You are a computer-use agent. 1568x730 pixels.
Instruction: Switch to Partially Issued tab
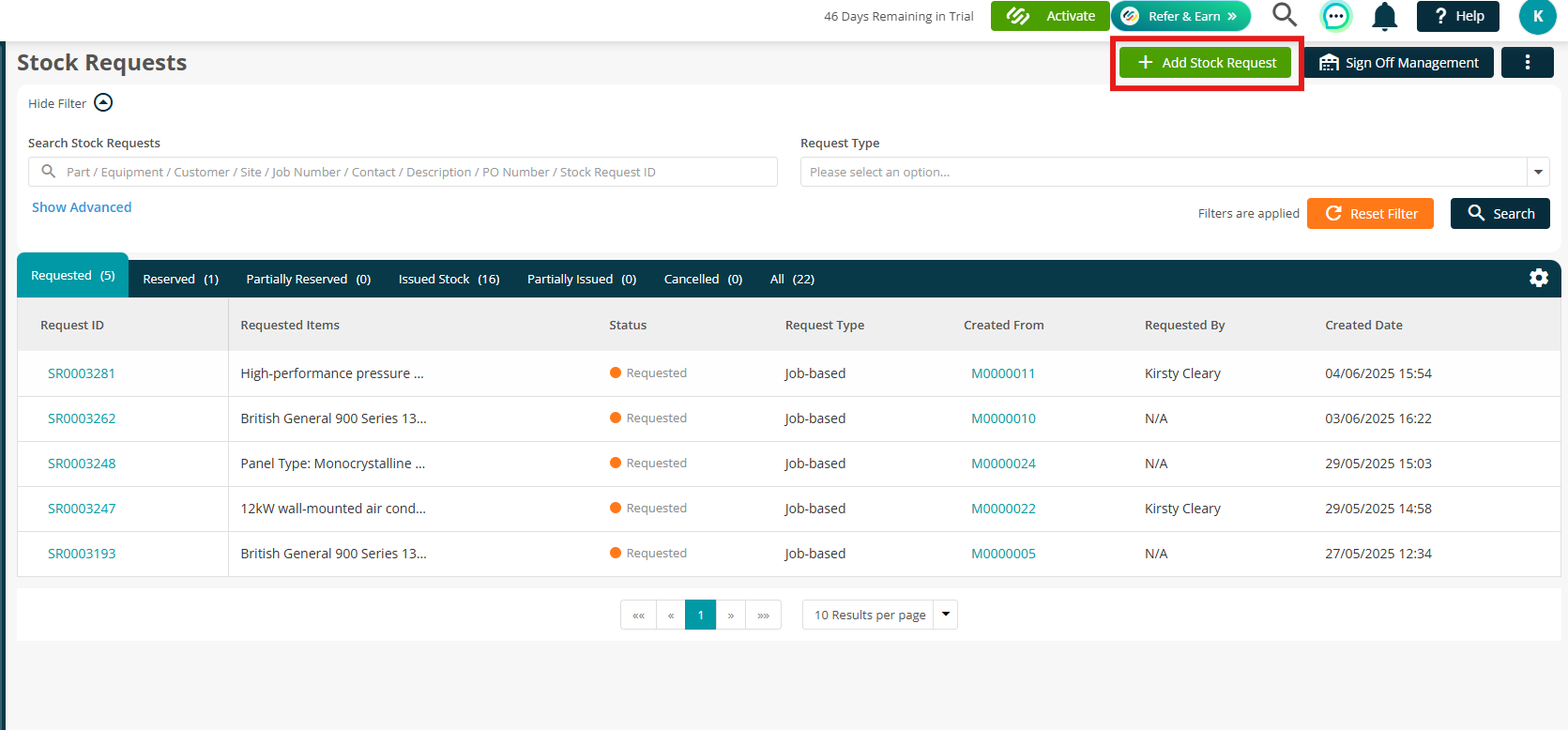pos(582,279)
